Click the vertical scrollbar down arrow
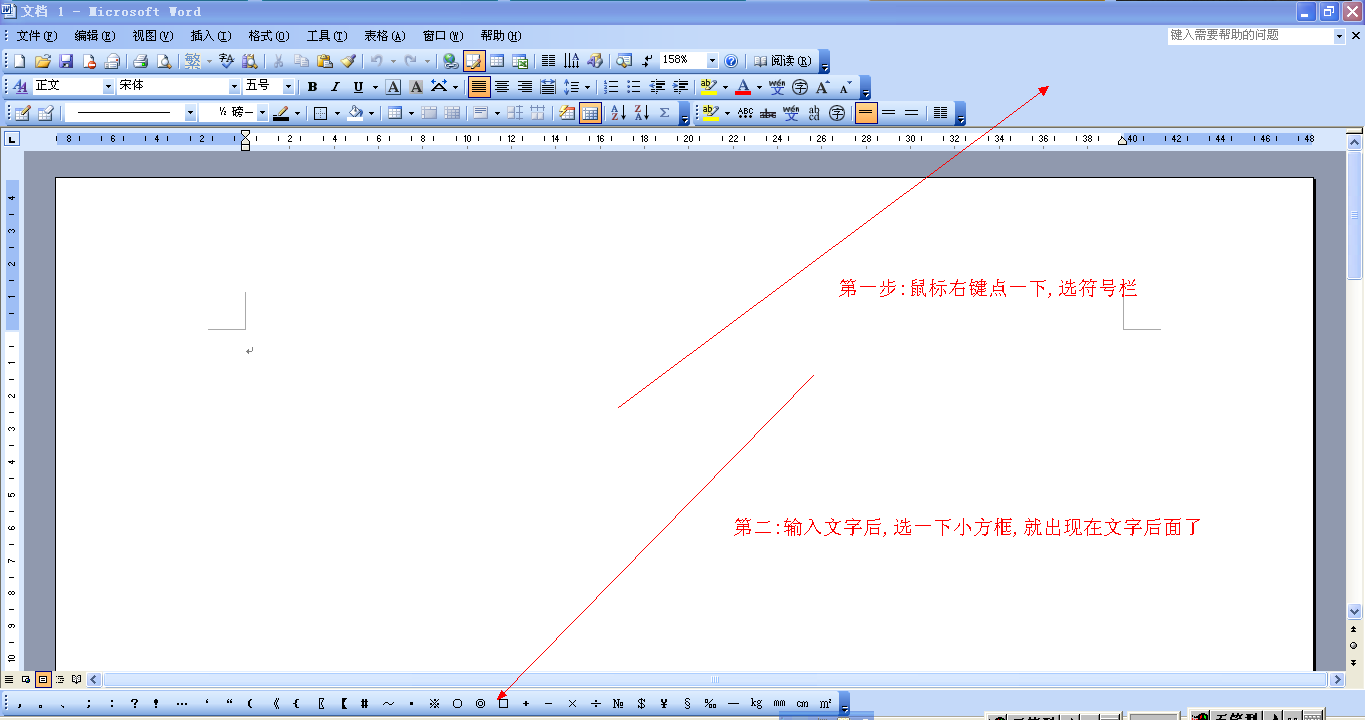 [x=1355, y=611]
